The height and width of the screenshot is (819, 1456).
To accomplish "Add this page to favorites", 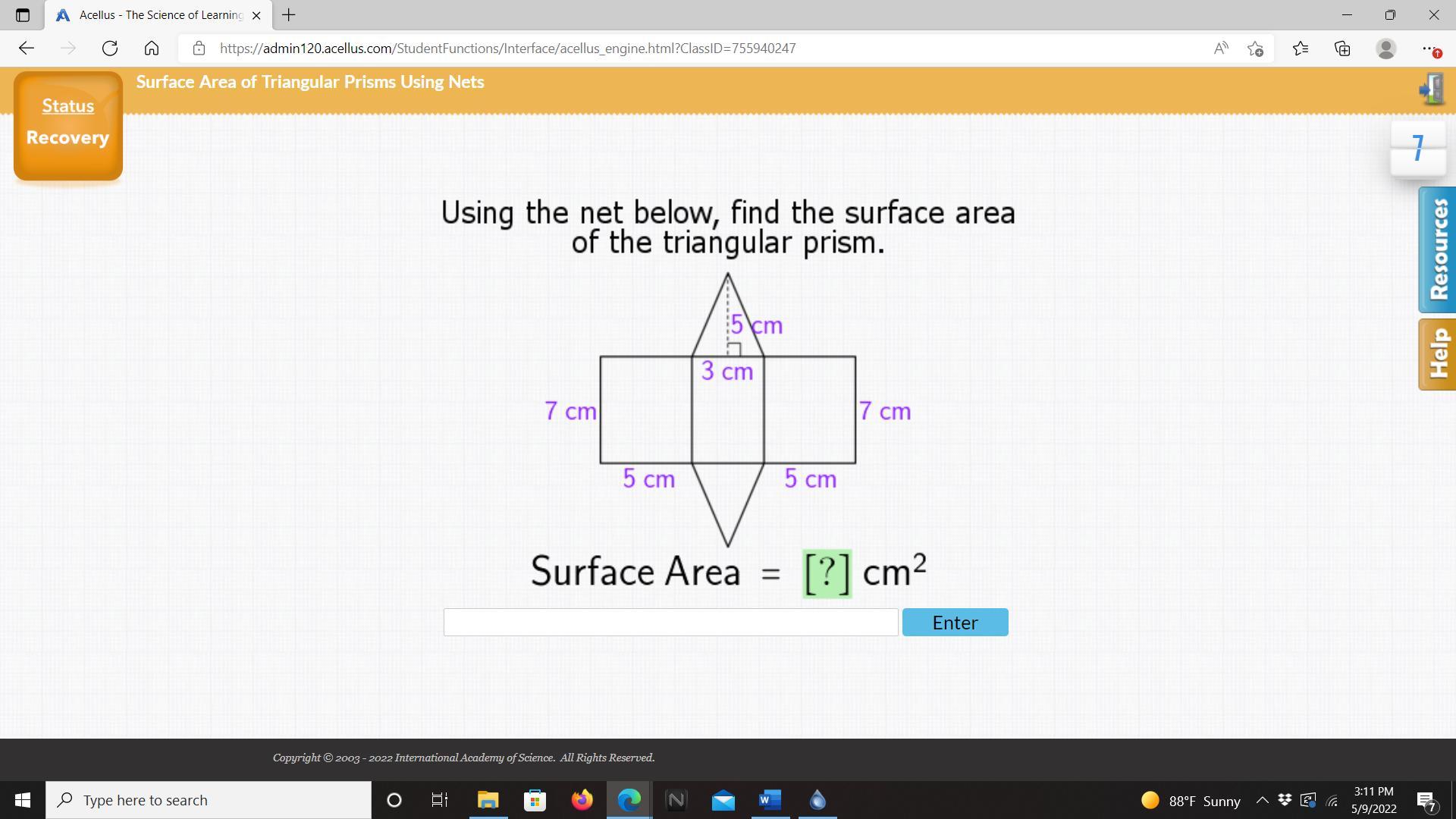I will pos(1255,49).
